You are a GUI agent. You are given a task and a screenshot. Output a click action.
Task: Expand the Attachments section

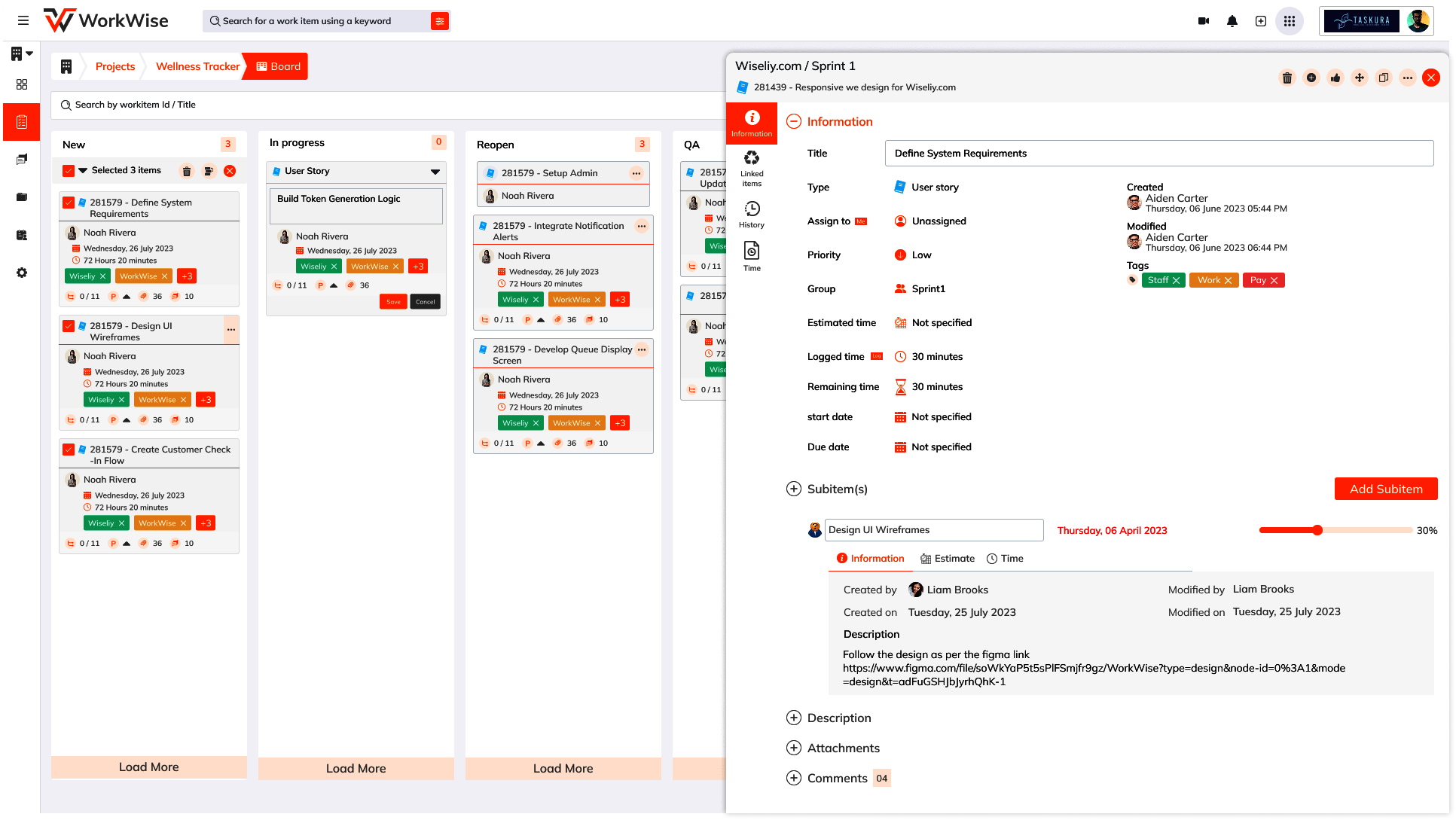[794, 748]
